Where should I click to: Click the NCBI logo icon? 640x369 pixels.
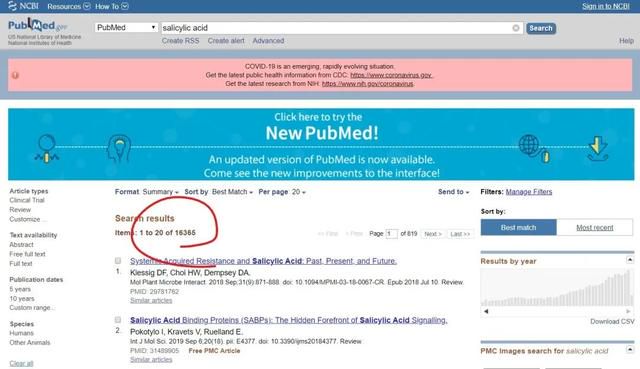(13, 6)
